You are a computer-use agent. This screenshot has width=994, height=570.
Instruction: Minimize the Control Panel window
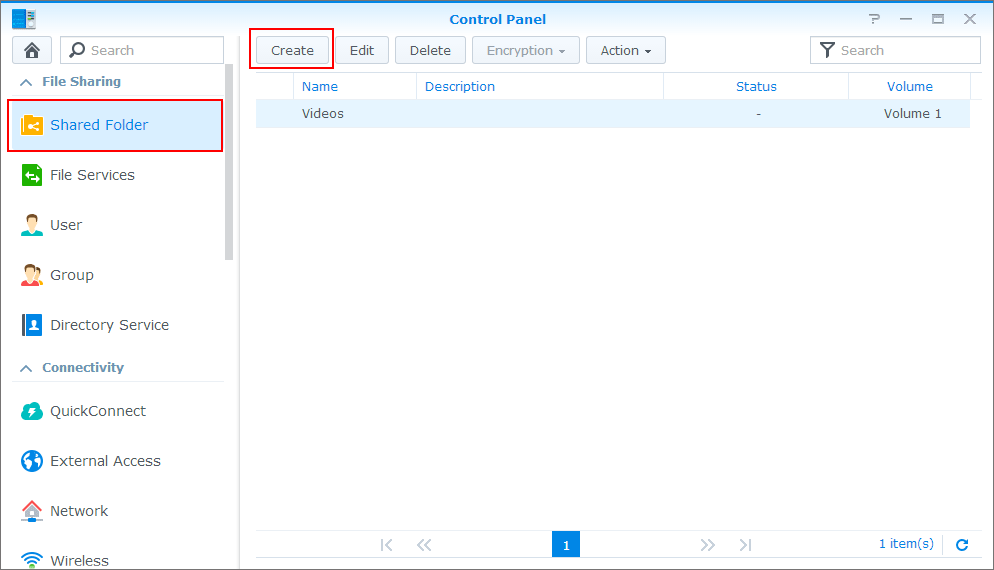pos(906,19)
